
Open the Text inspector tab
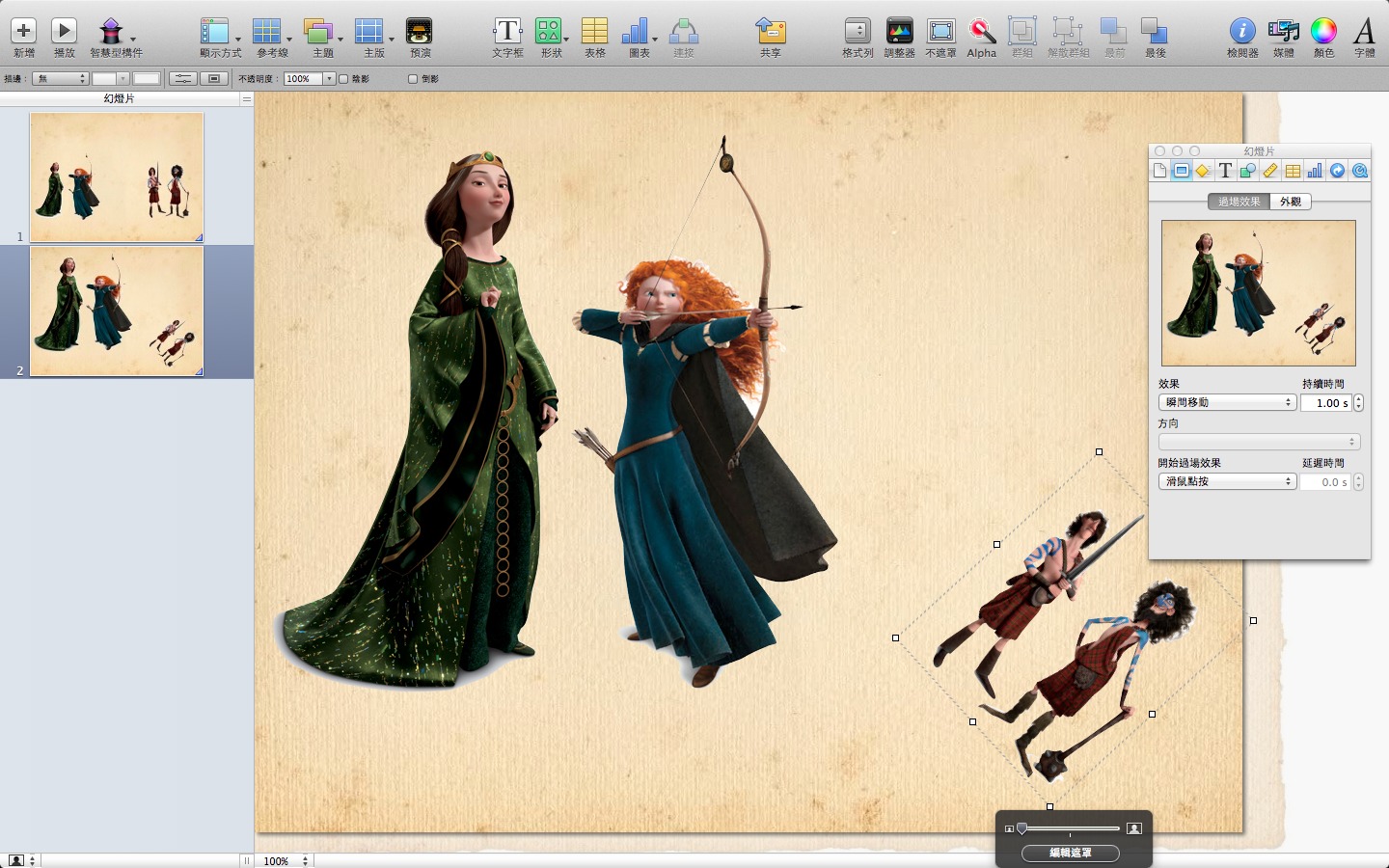[x=1225, y=171]
